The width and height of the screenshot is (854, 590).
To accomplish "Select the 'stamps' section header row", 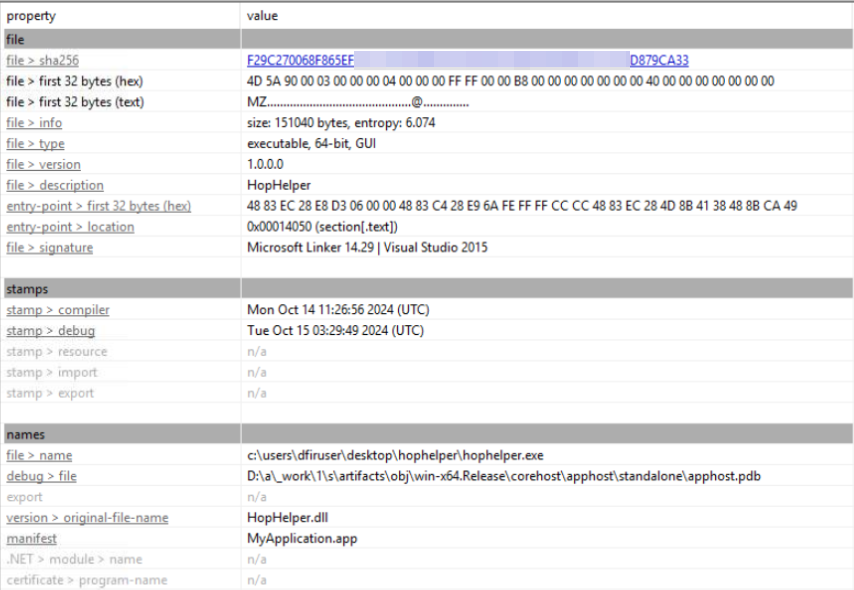I will coord(28,289).
